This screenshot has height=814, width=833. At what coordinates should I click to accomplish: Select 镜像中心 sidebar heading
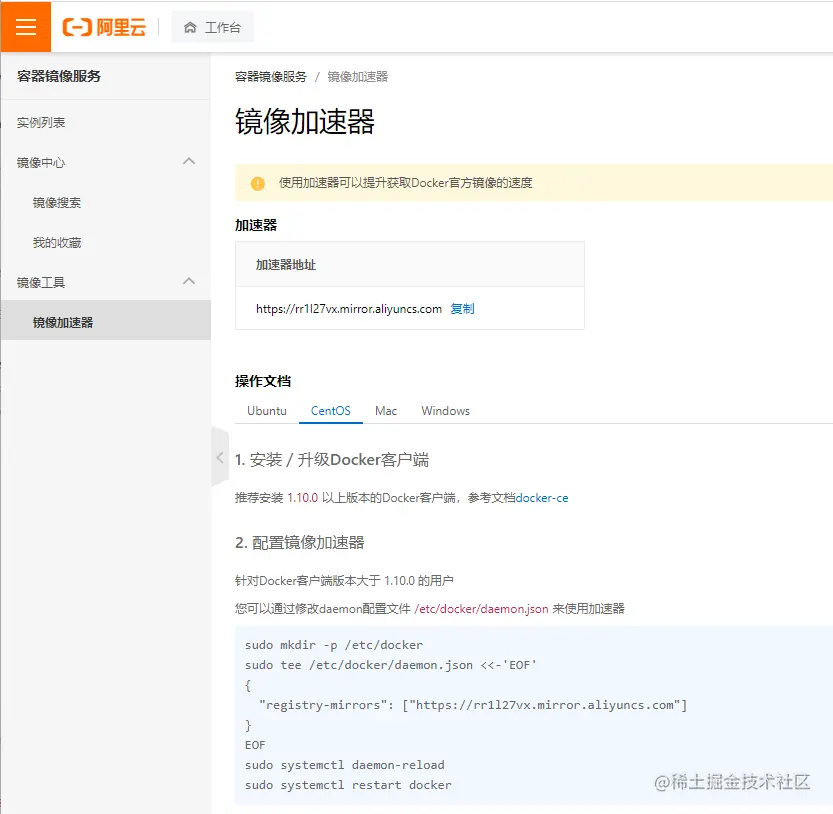click(41, 163)
